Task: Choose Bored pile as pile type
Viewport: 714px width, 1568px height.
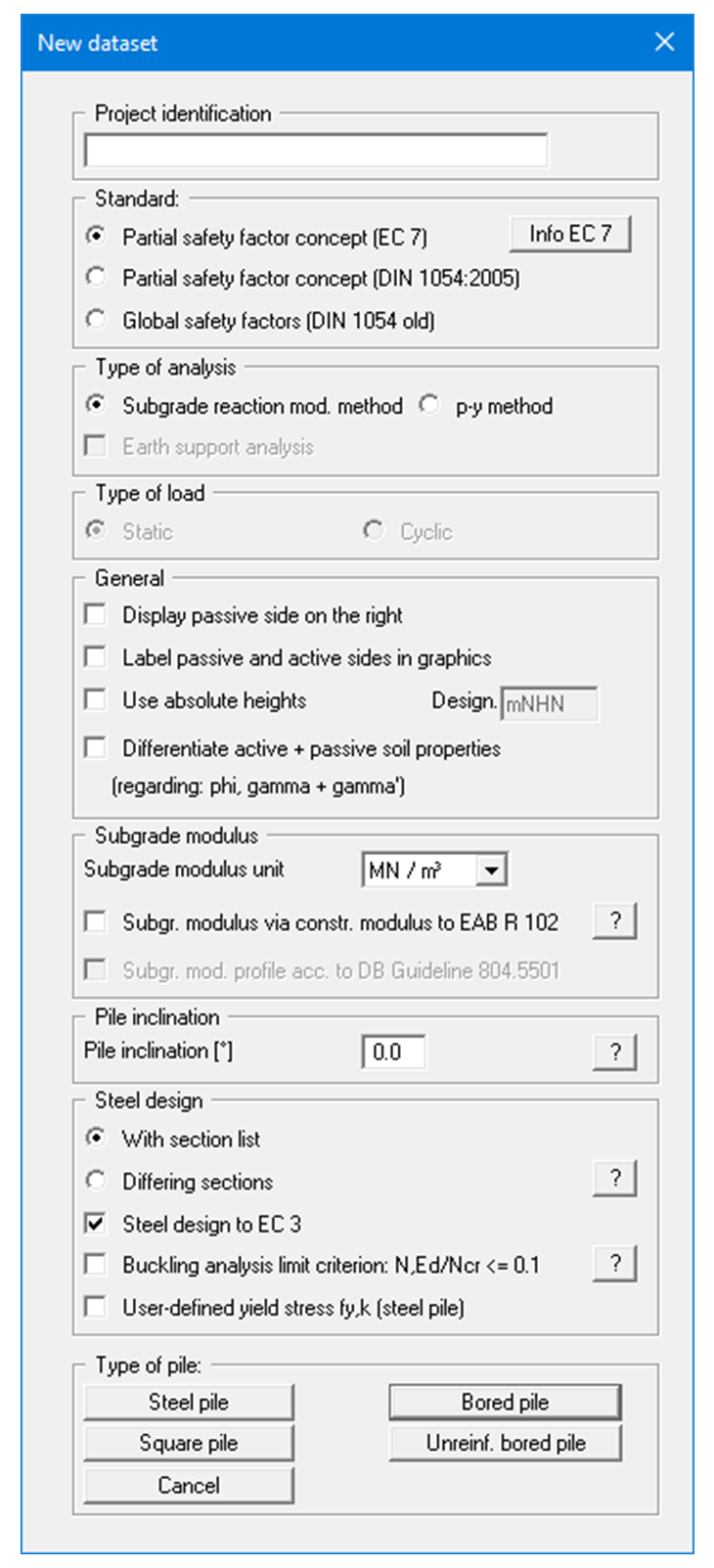Action: point(505,1402)
